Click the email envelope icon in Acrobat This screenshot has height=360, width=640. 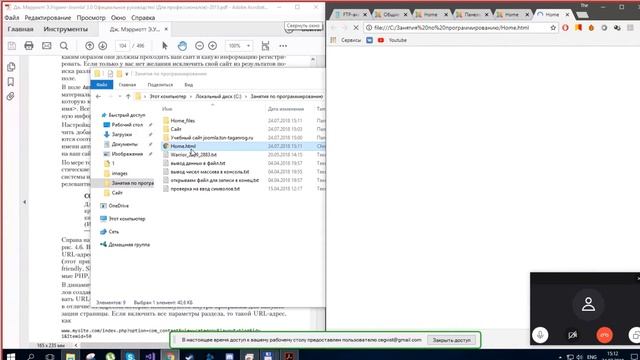point(47,46)
